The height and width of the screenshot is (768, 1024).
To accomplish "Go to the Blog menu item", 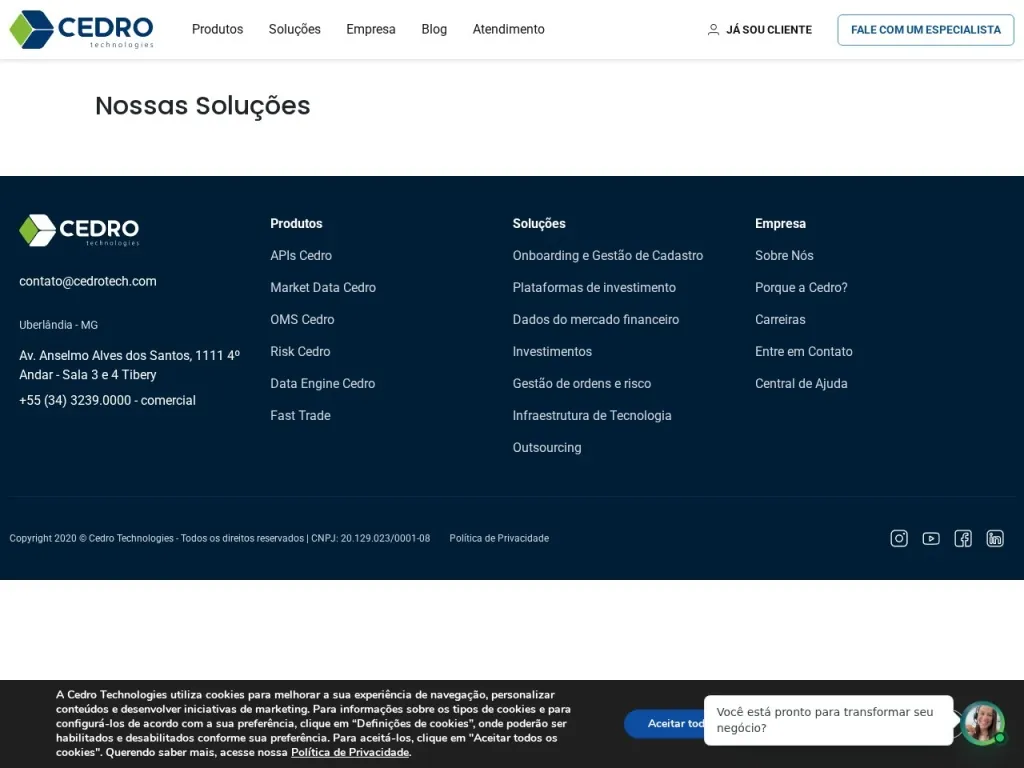I will (434, 29).
